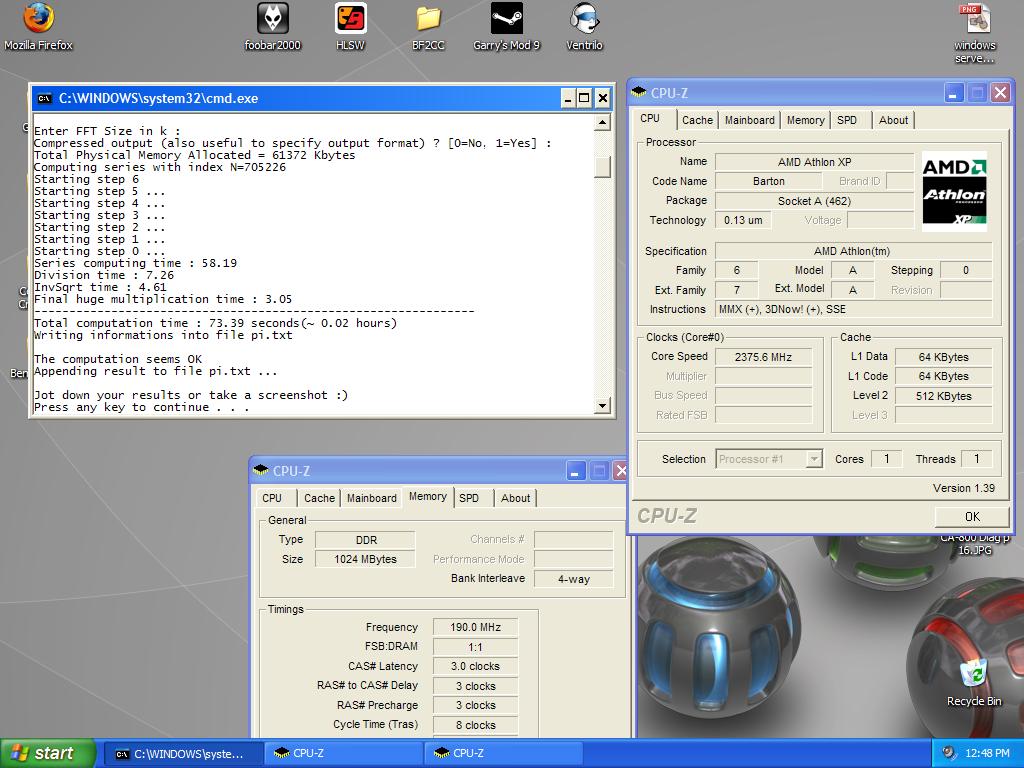1024x768 pixels.
Task: Click the FSB:DRAM value 1:1
Action: [475, 647]
